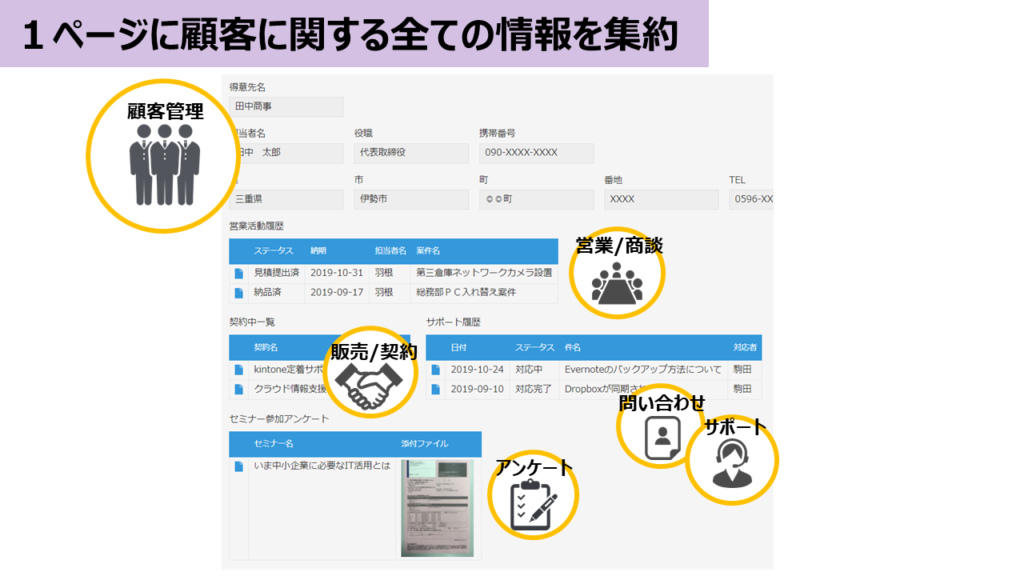The width and height of the screenshot is (1024, 576).
Task: Open record icon for 見積提出済 row
Action: 239,272
